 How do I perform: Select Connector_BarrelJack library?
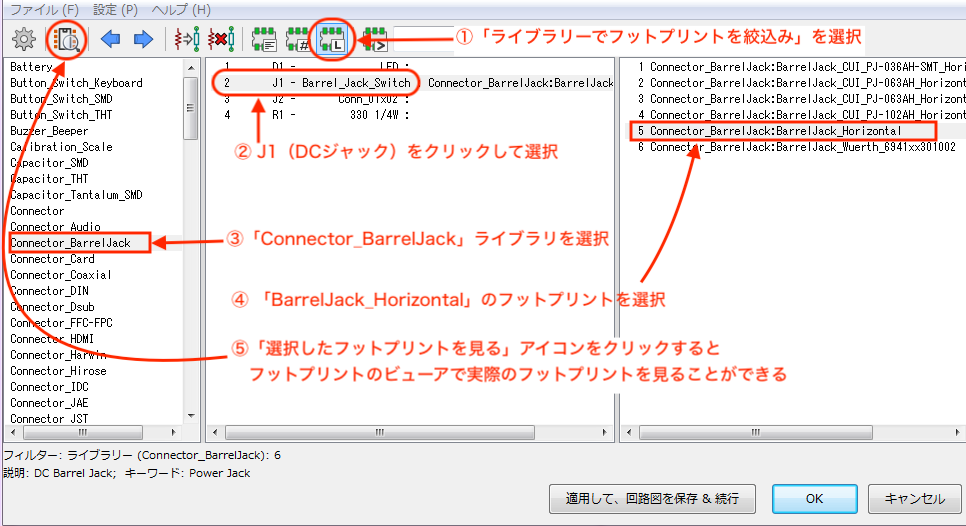70,243
